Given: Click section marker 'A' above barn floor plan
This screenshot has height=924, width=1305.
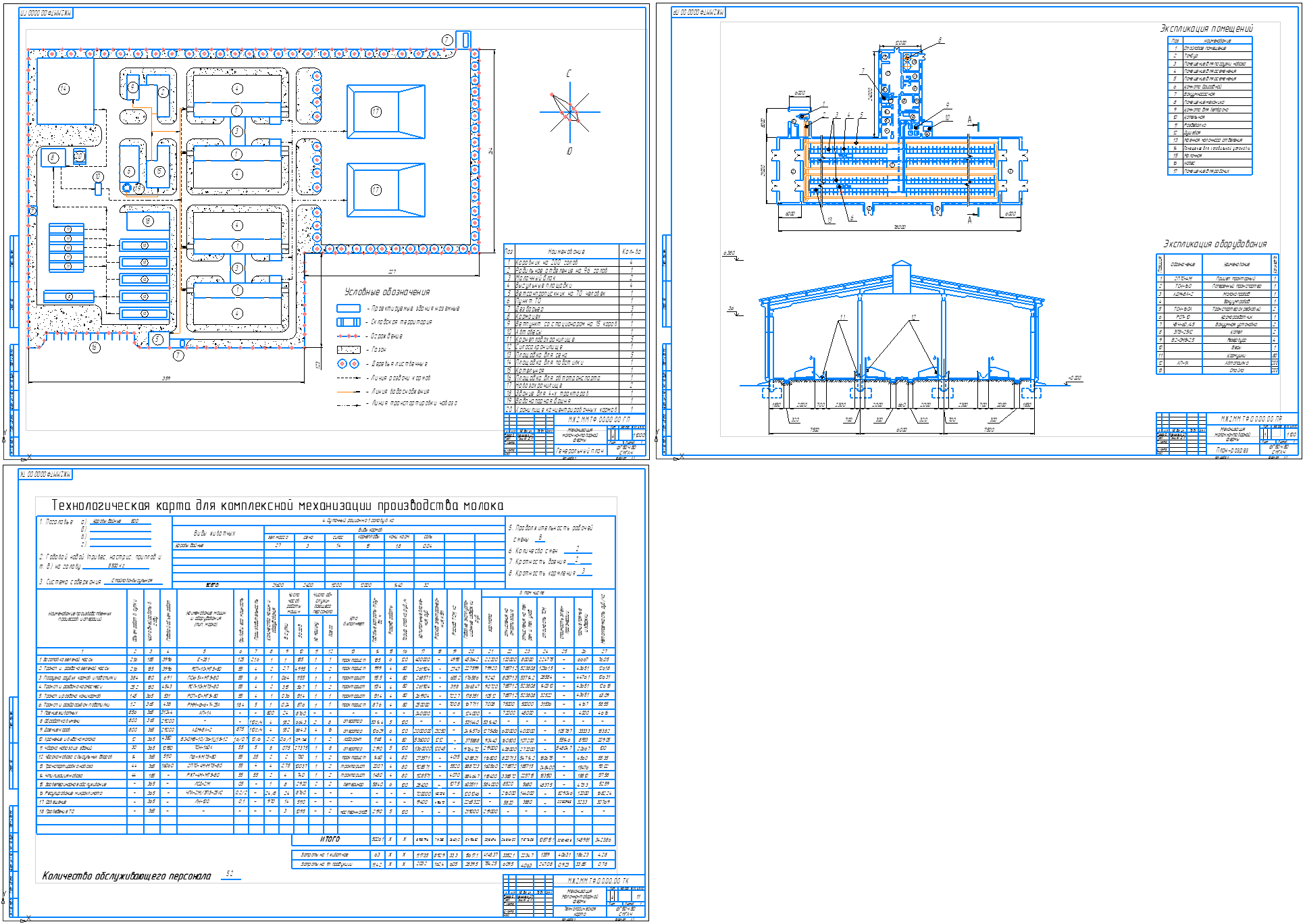Looking at the screenshot, I should tap(970, 120).
